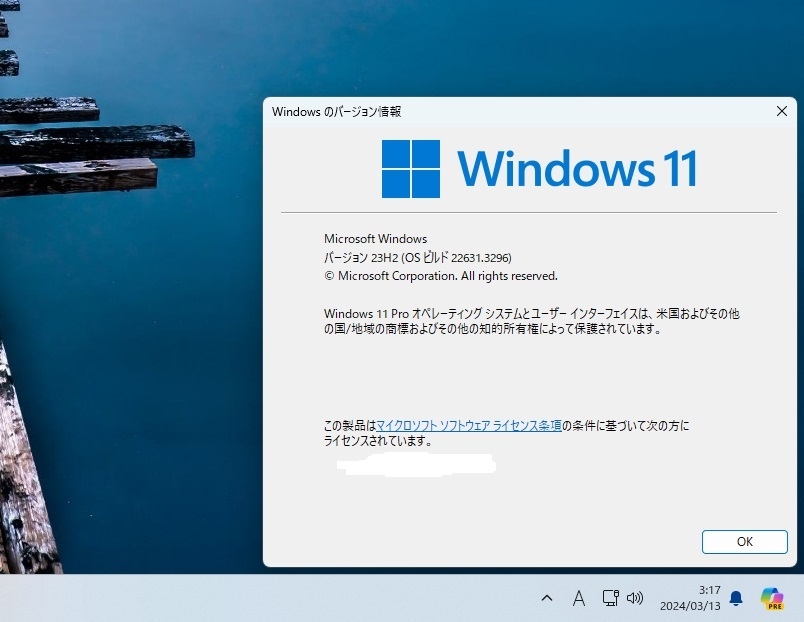Click the 'Windows 11' wordmark in the dialog
The height and width of the screenshot is (622, 804).
(x=578, y=168)
